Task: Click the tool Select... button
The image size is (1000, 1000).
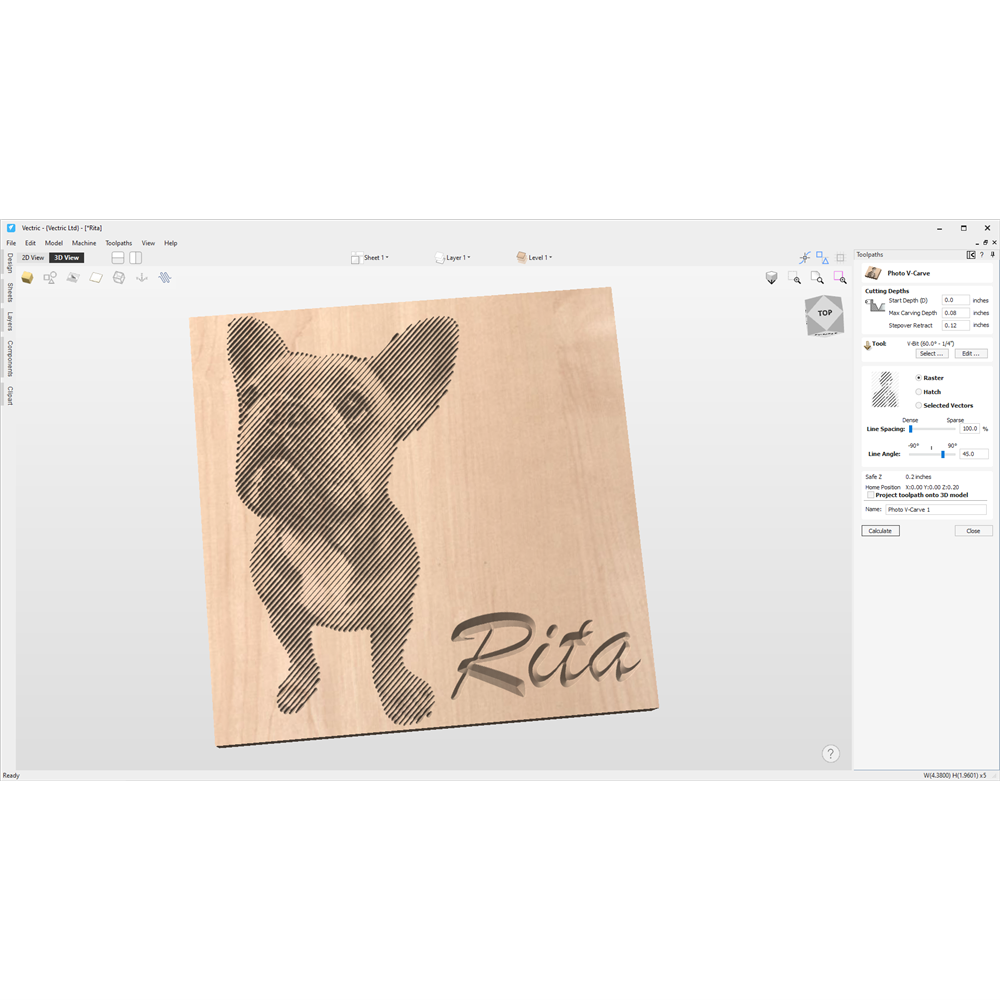Action: pos(931,354)
